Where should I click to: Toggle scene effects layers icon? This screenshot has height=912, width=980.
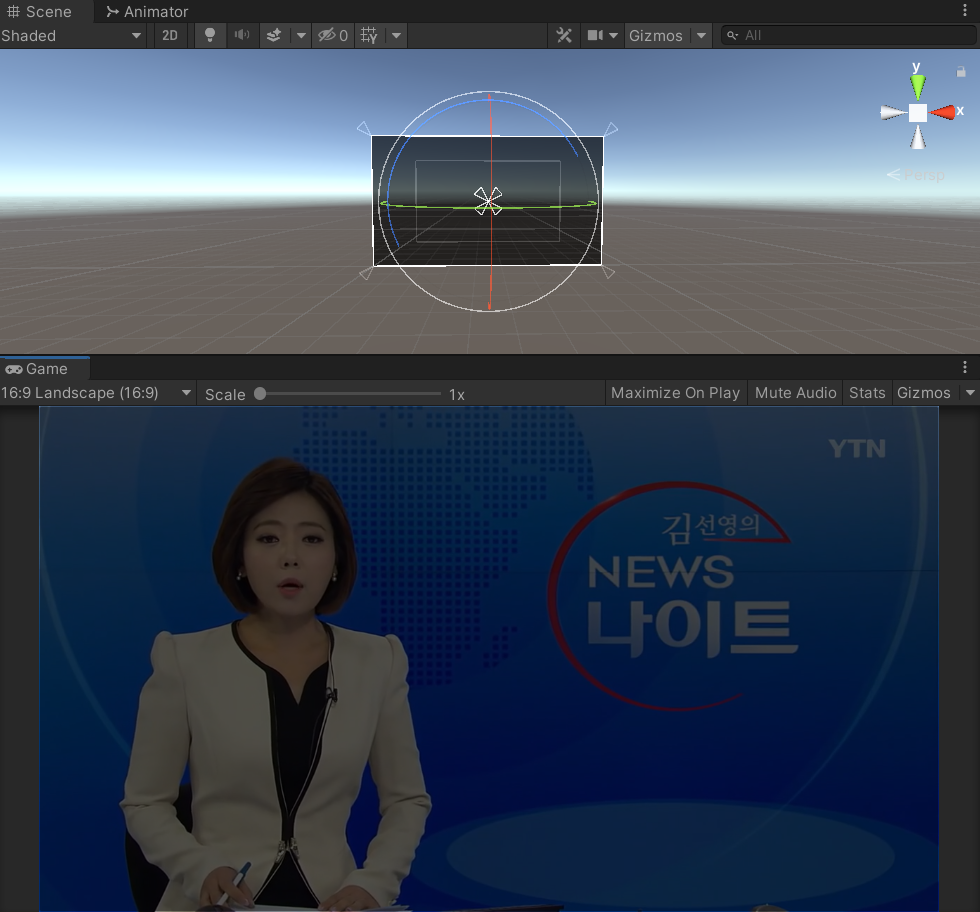click(274, 36)
